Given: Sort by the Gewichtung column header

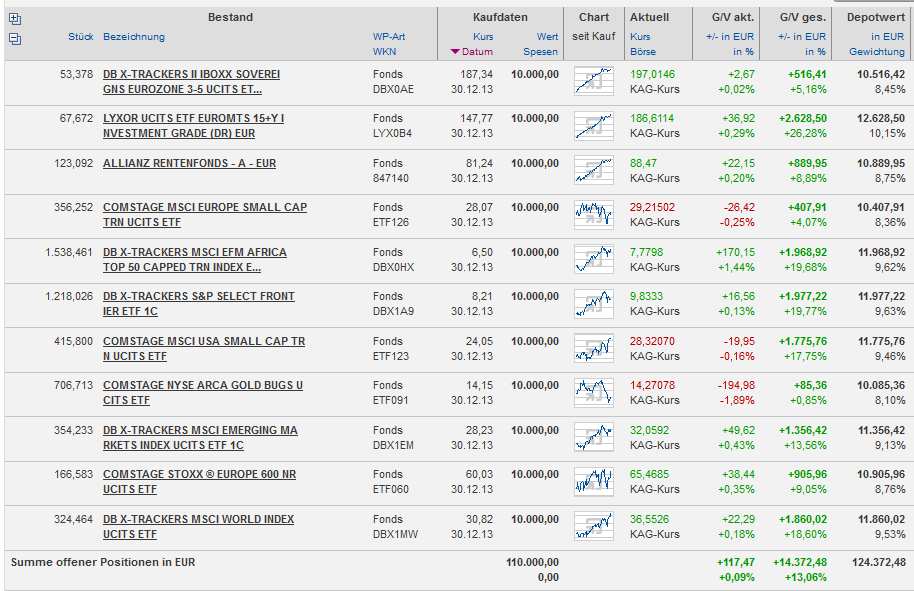Looking at the screenshot, I should click(x=876, y=52).
